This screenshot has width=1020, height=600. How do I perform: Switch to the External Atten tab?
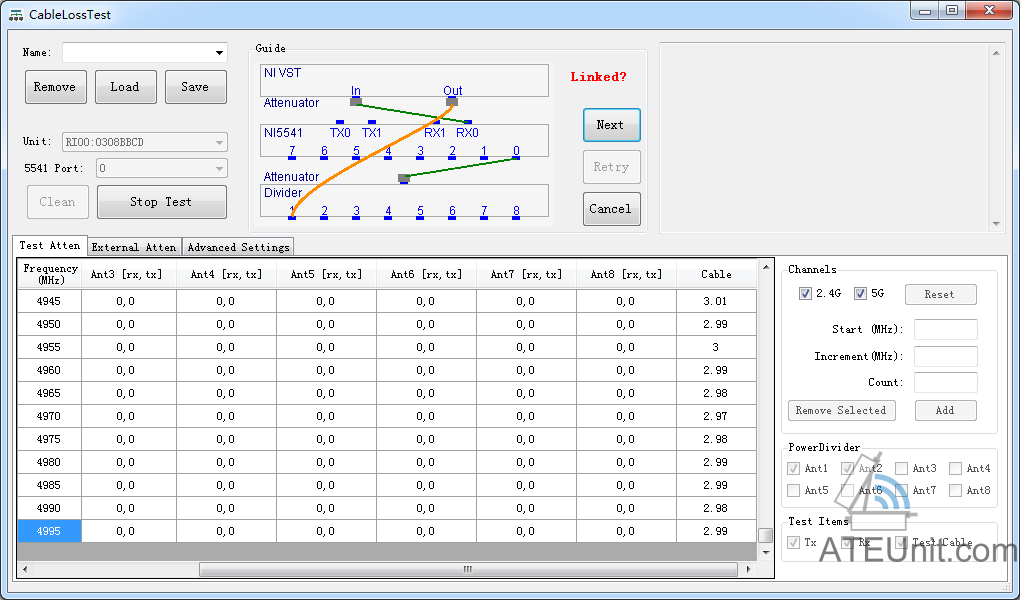coord(134,247)
